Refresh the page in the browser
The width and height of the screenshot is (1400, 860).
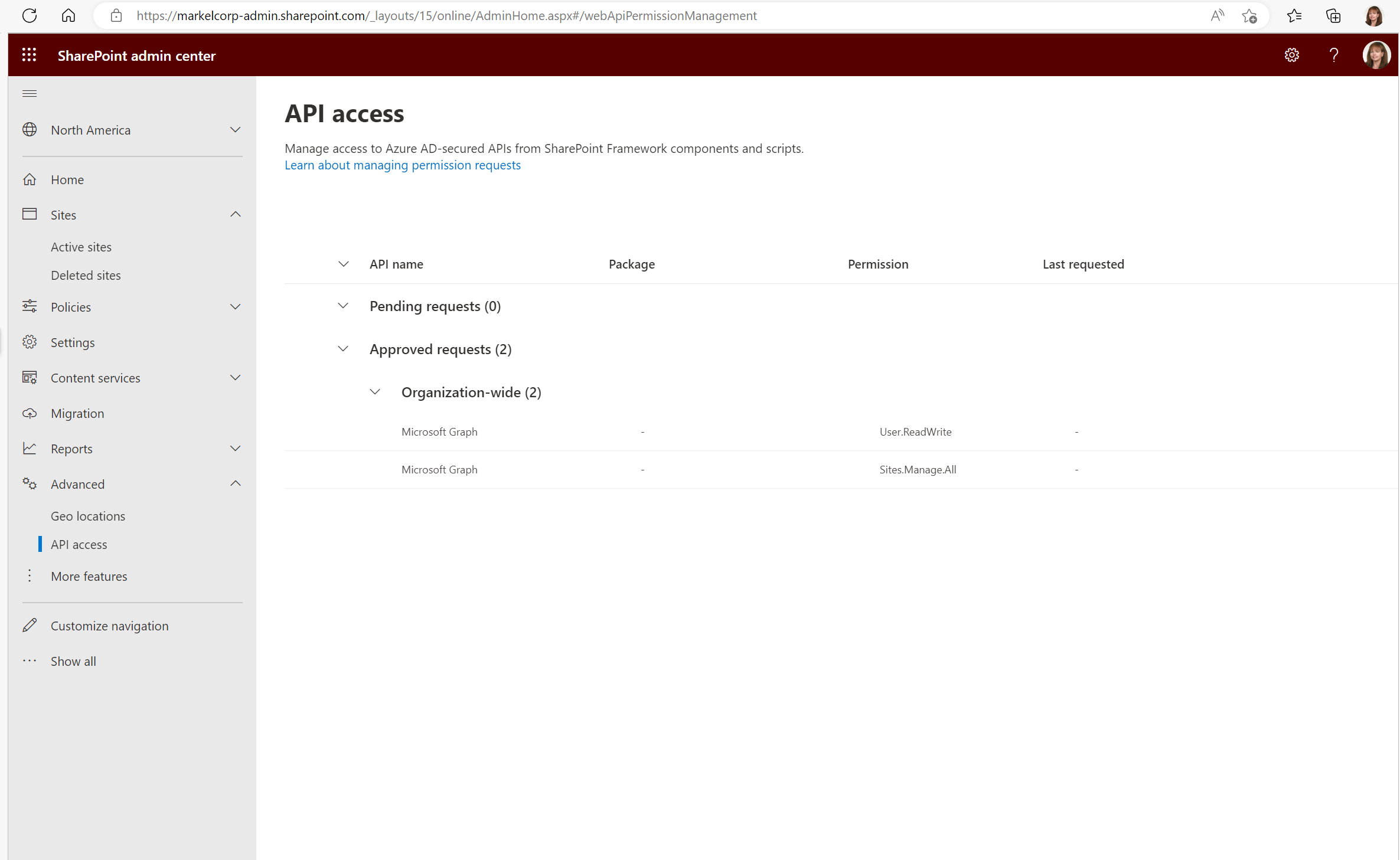30,15
